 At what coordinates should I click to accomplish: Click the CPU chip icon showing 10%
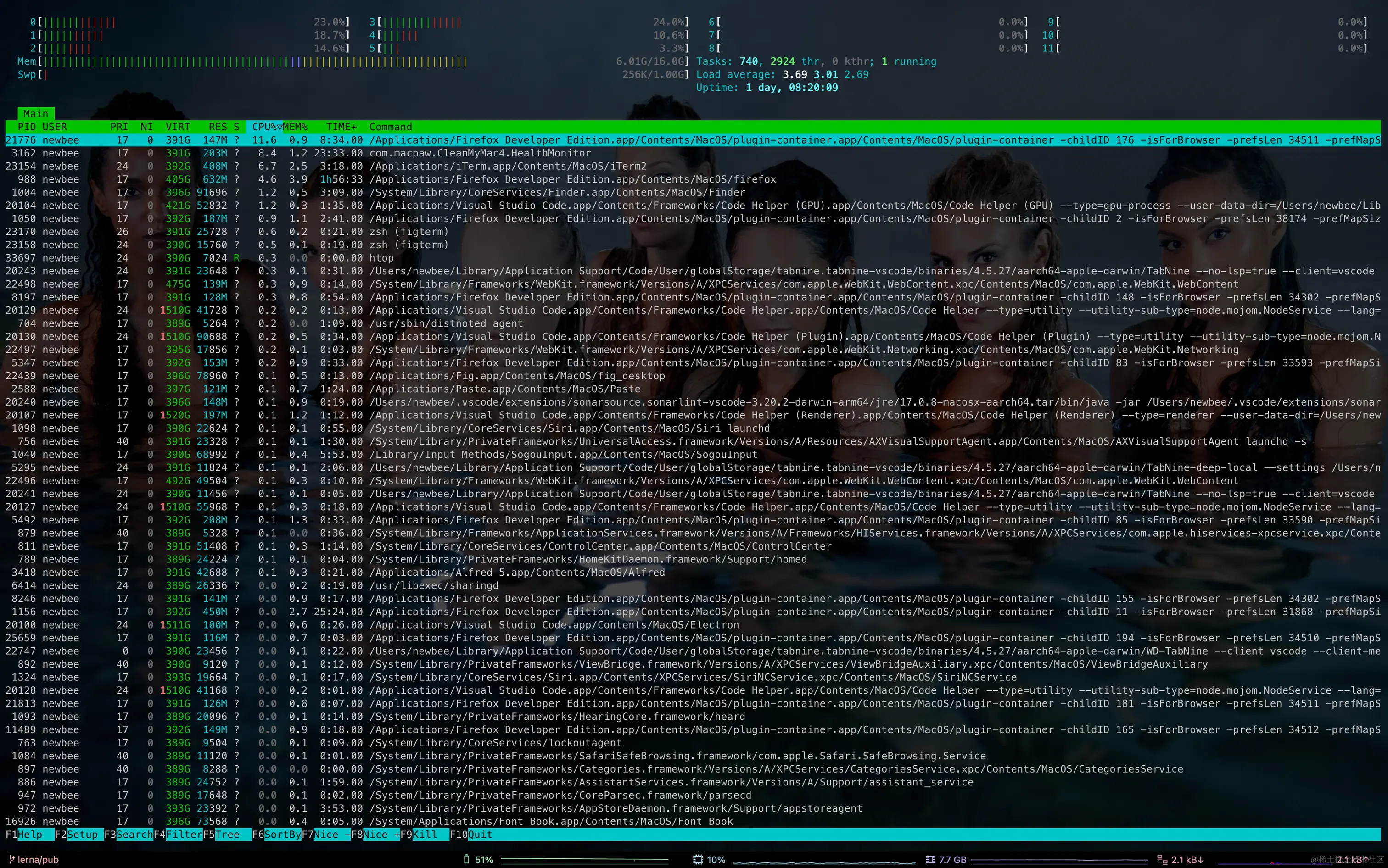coord(698,859)
